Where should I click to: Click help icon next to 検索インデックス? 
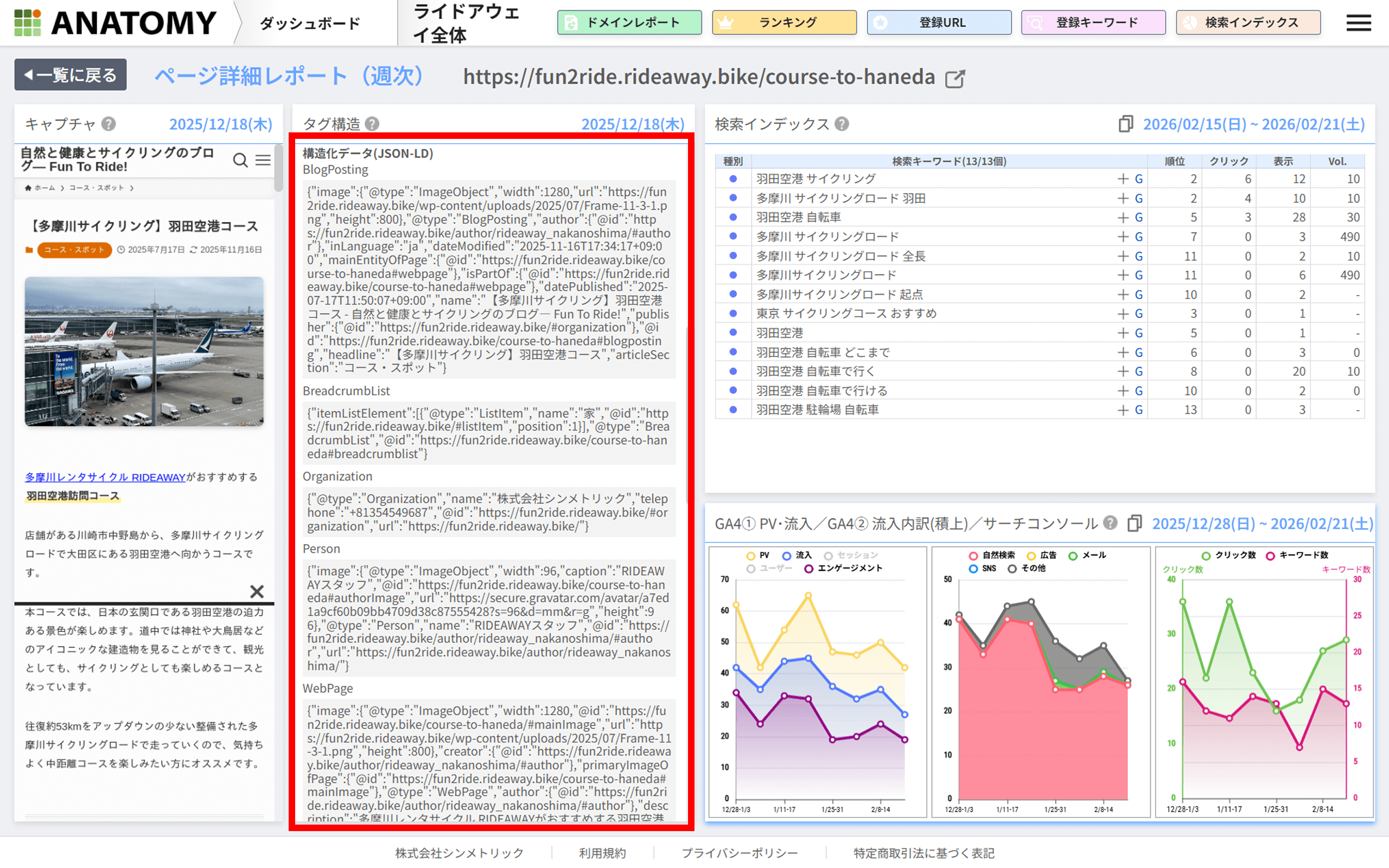point(842,124)
